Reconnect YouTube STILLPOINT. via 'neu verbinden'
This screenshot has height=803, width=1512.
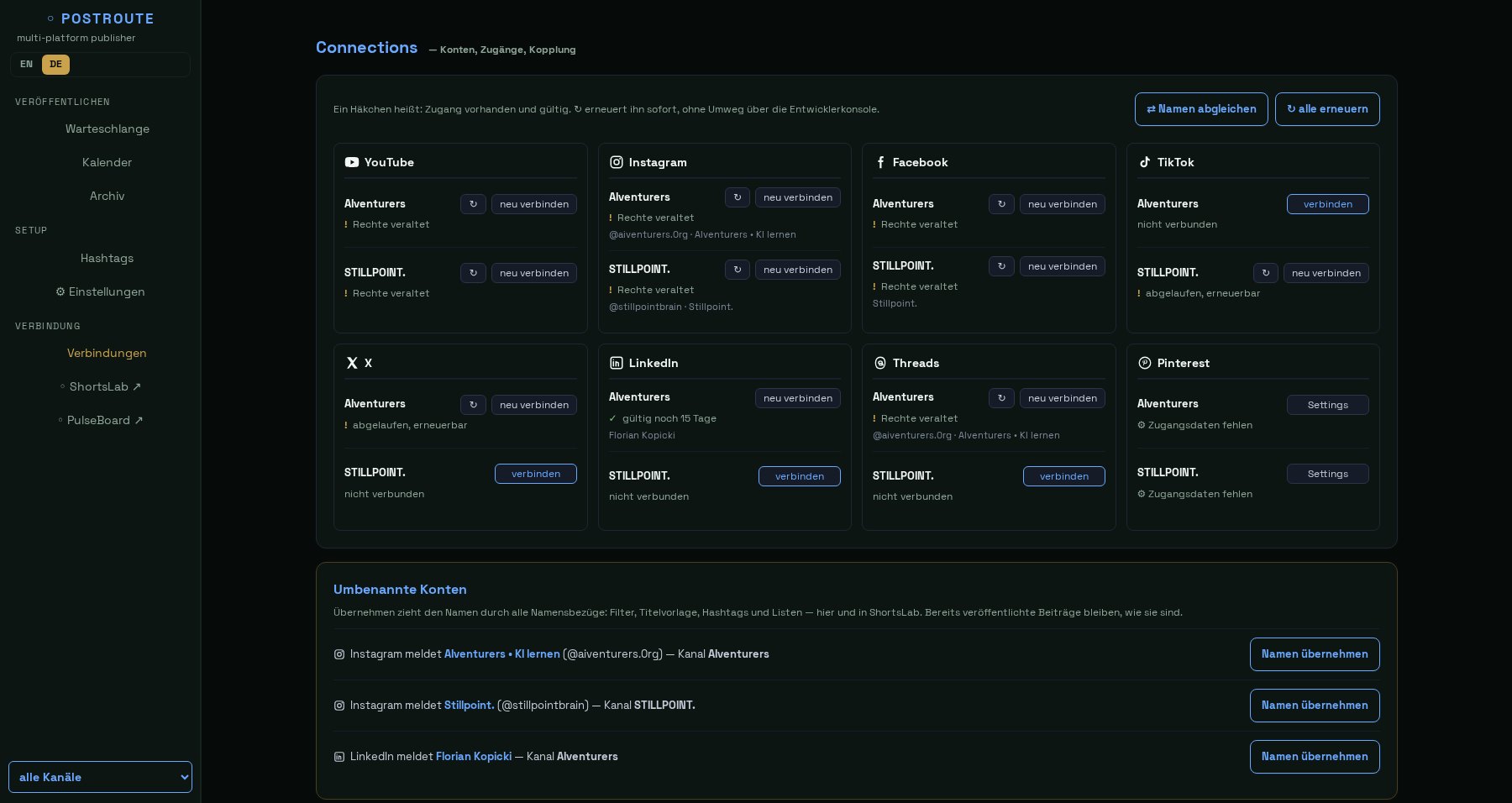(x=534, y=273)
